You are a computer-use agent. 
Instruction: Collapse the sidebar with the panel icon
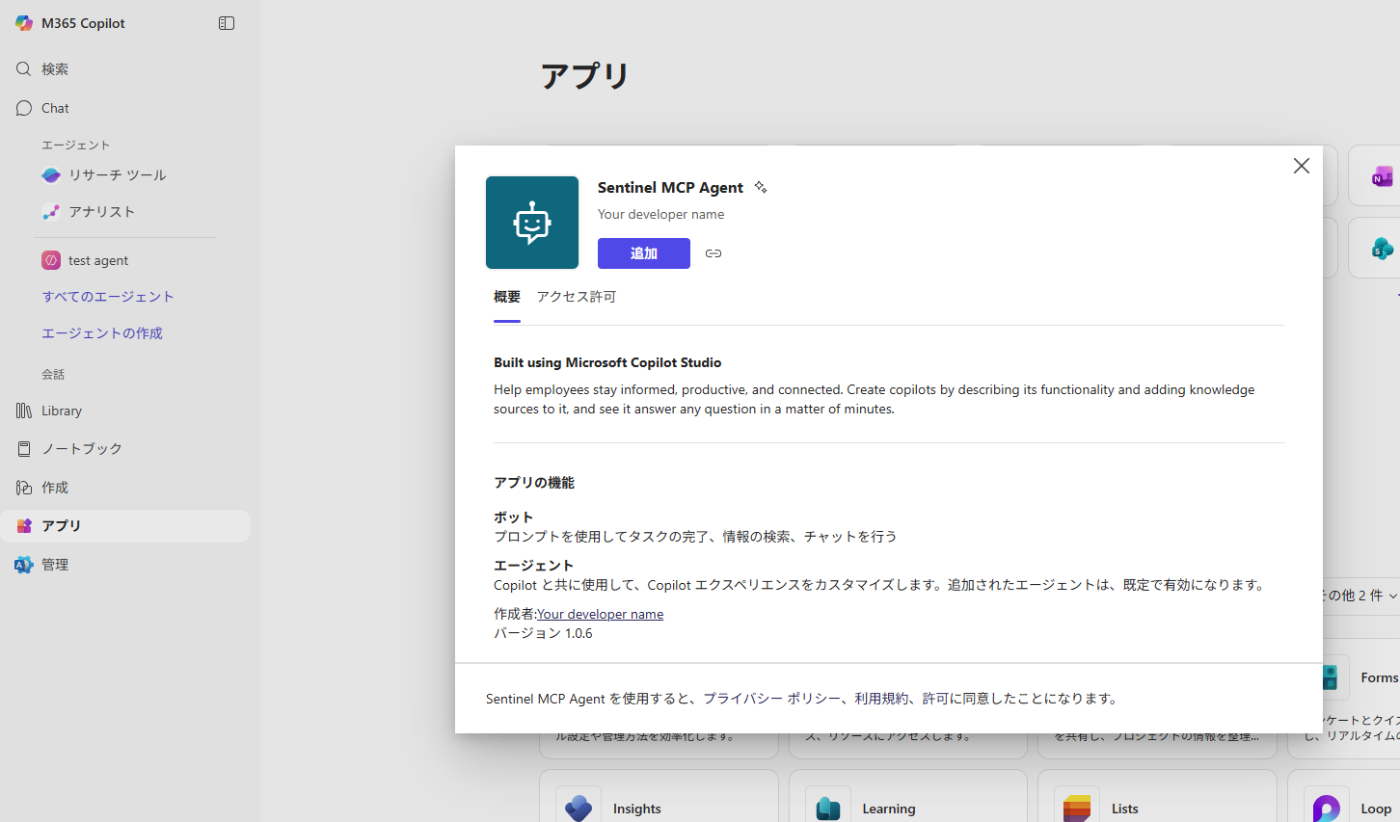click(x=227, y=23)
